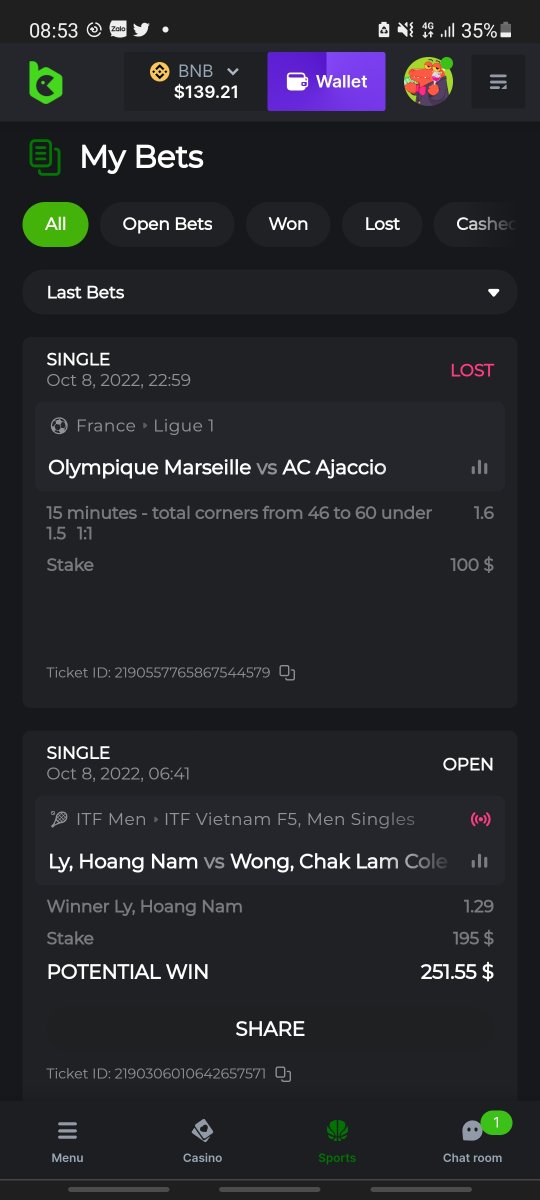Viewport: 540px width, 1200px height.
Task: Open the bottom Menu tab
Action: (x=67, y=1141)
